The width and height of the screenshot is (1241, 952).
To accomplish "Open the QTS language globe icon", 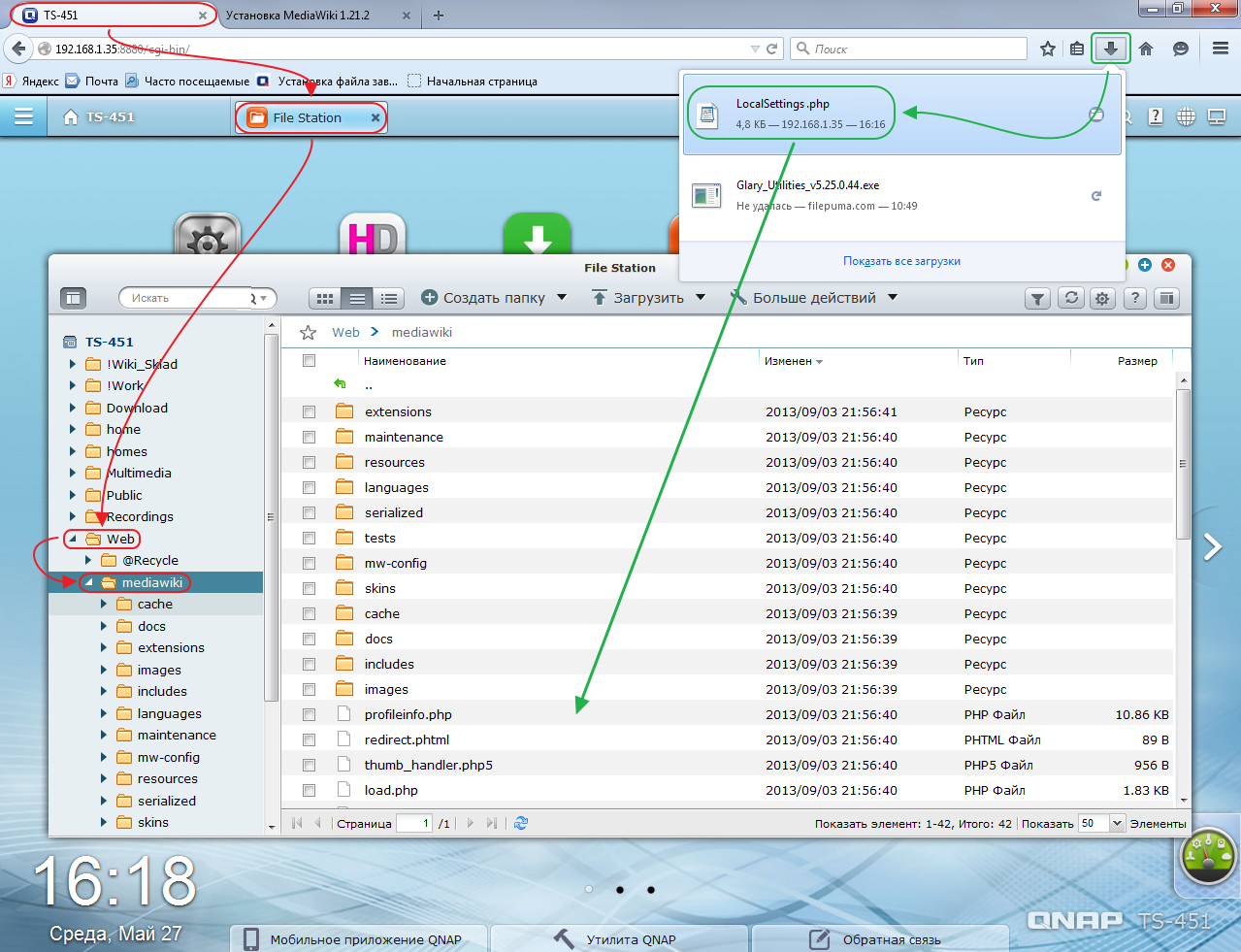I will point(1186,116).
